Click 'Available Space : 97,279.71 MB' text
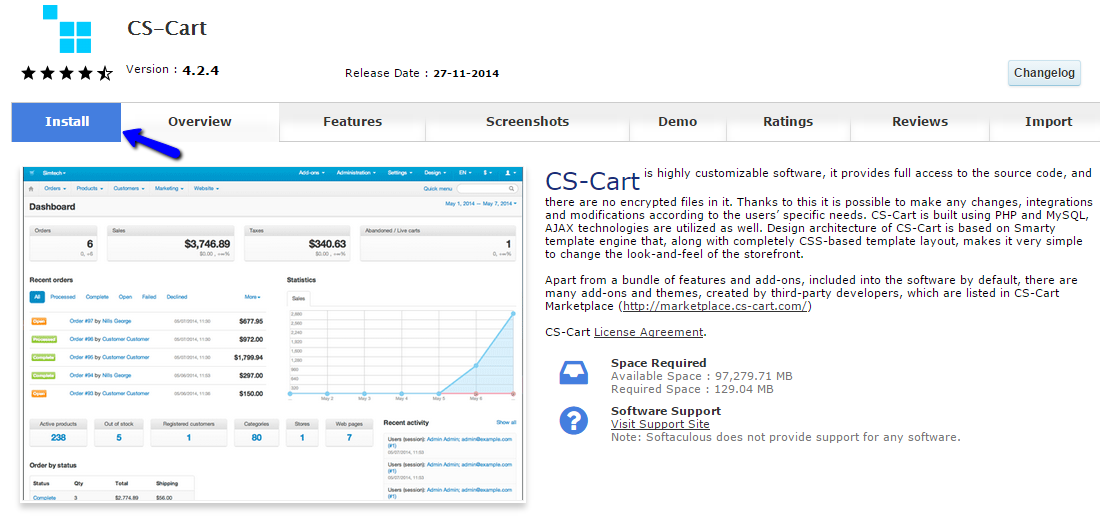This screenshot has width=1100, height=517. (702, 376)
